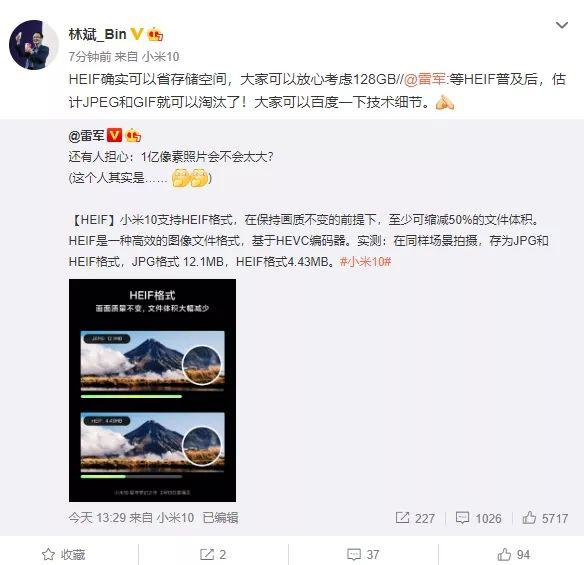View the 1026 comments on the original post
The height and width of the screenshot is (565, 584).
478,518
